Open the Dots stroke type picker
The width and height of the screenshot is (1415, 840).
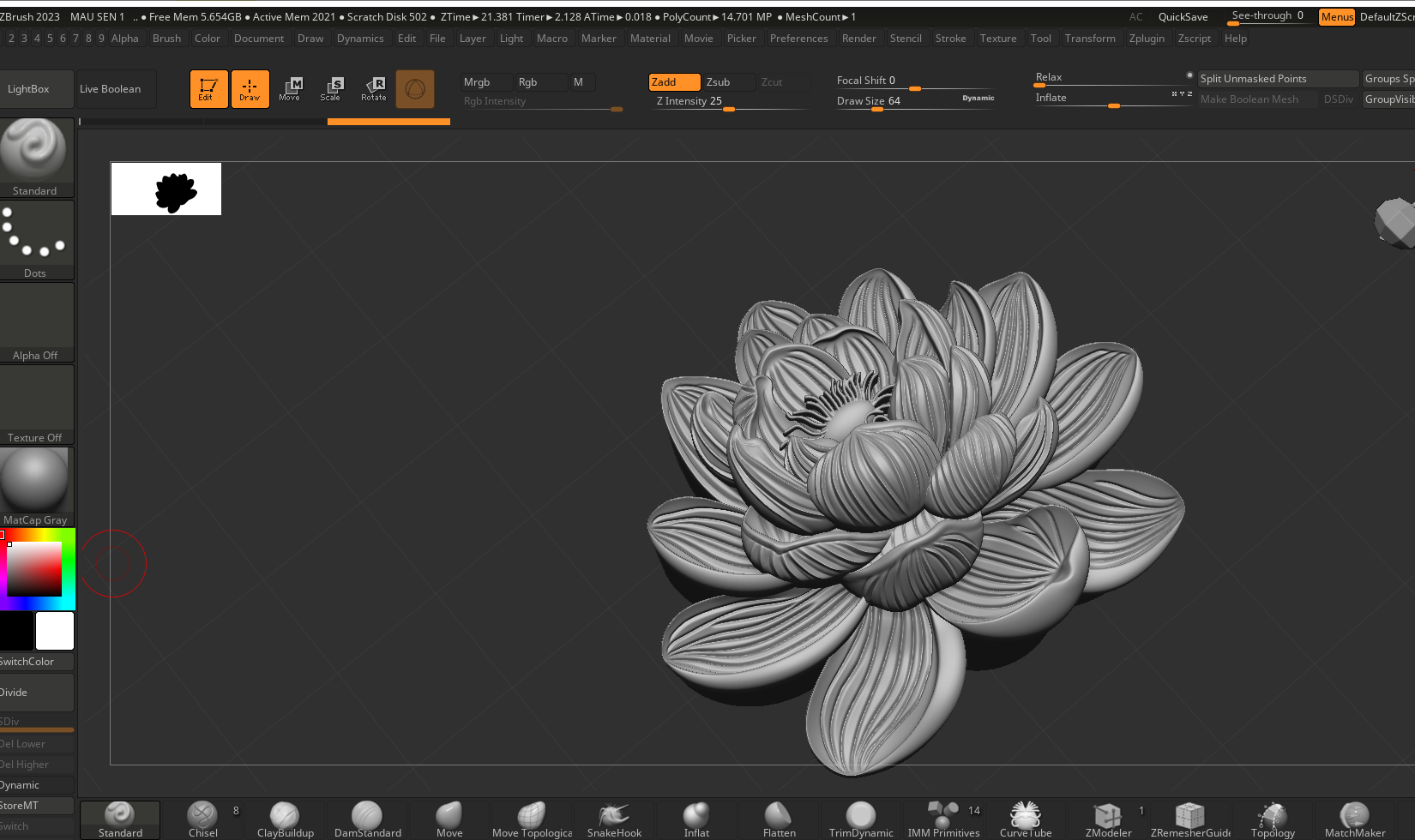pos(36,239)
